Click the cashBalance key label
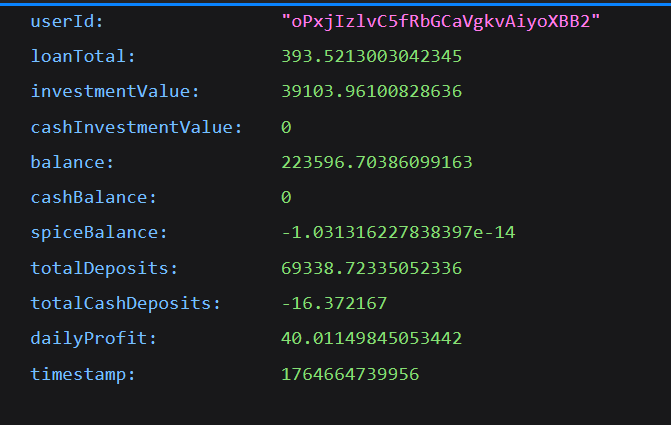This screenshot has width=671, height=425. click(x=94, y=197)
